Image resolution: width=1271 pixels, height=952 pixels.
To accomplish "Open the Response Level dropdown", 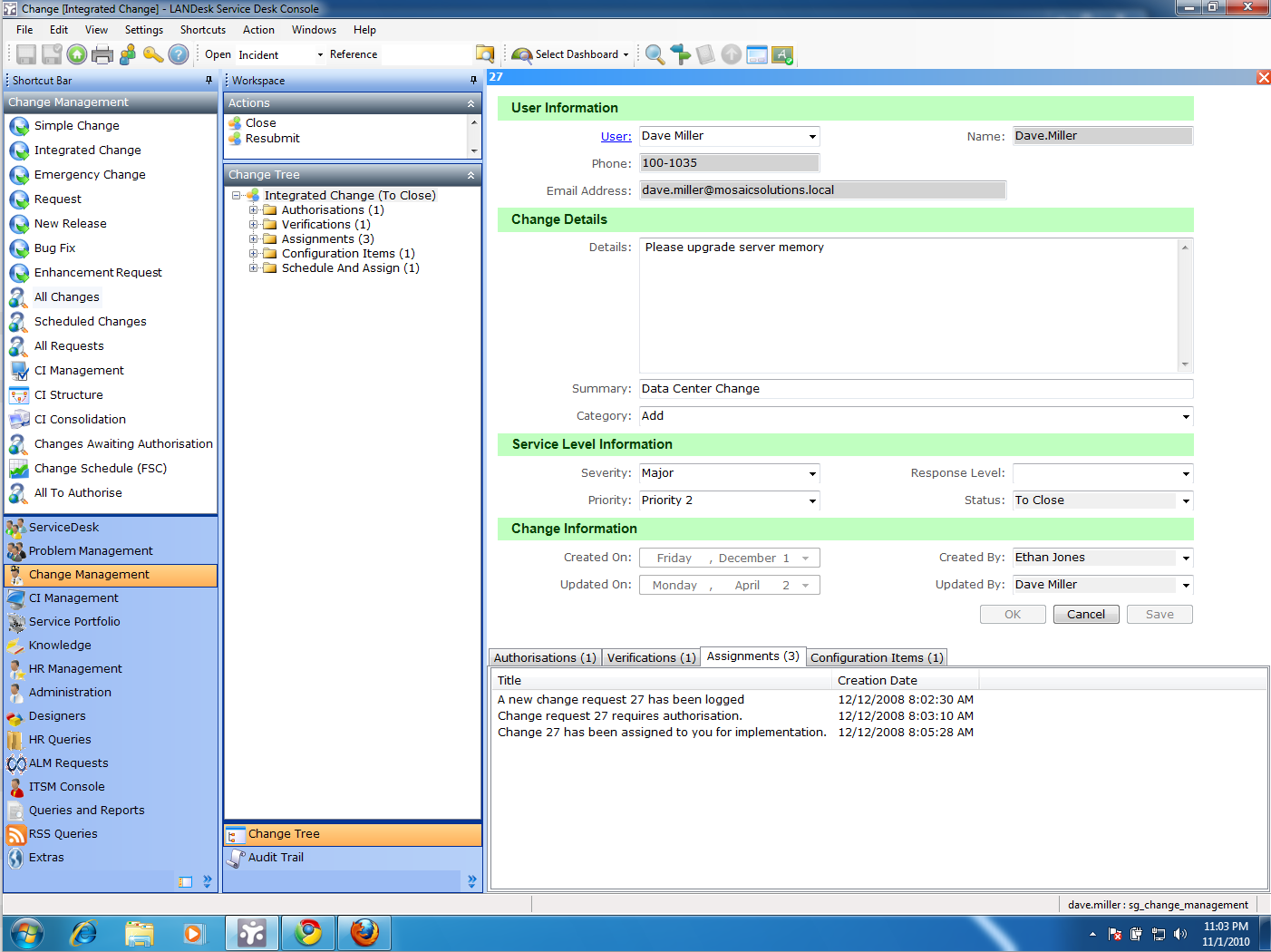I will coord(1186,474).
